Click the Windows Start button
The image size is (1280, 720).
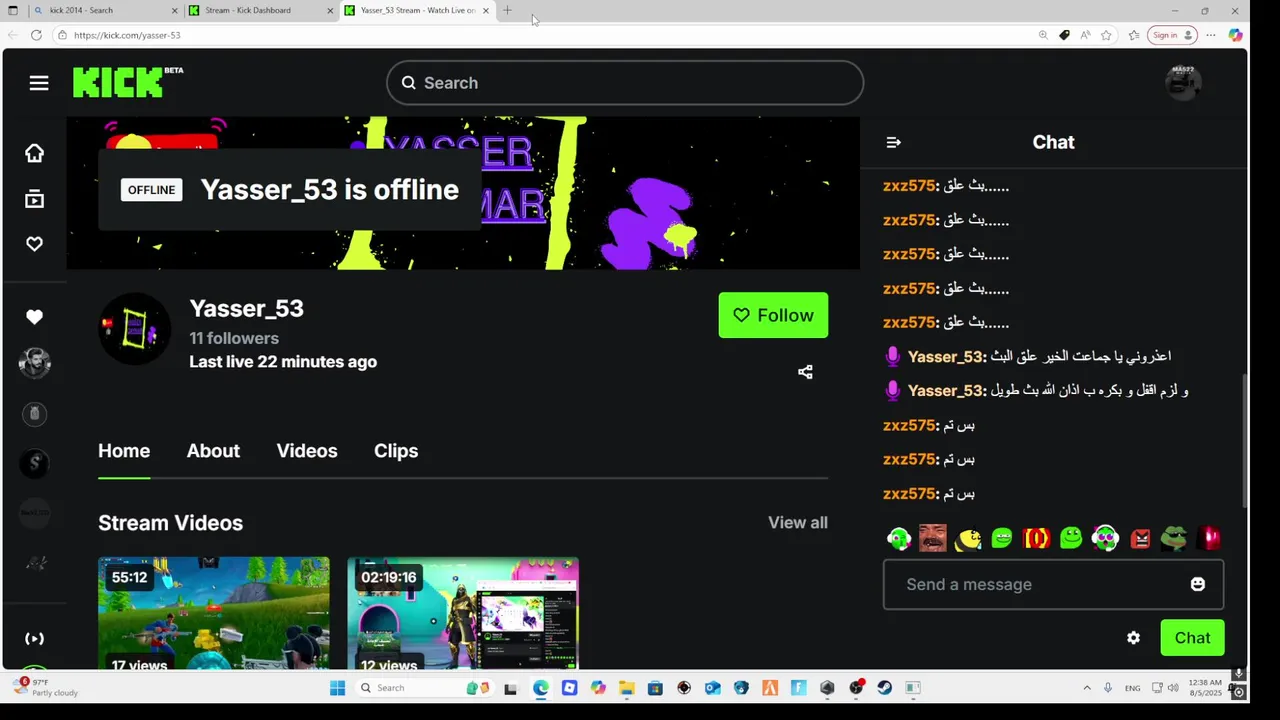click(337, 688)
